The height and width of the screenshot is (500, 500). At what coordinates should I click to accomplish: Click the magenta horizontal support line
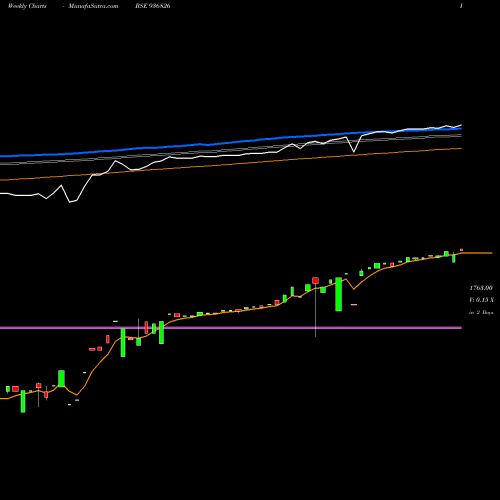click(x=231, y=328)
